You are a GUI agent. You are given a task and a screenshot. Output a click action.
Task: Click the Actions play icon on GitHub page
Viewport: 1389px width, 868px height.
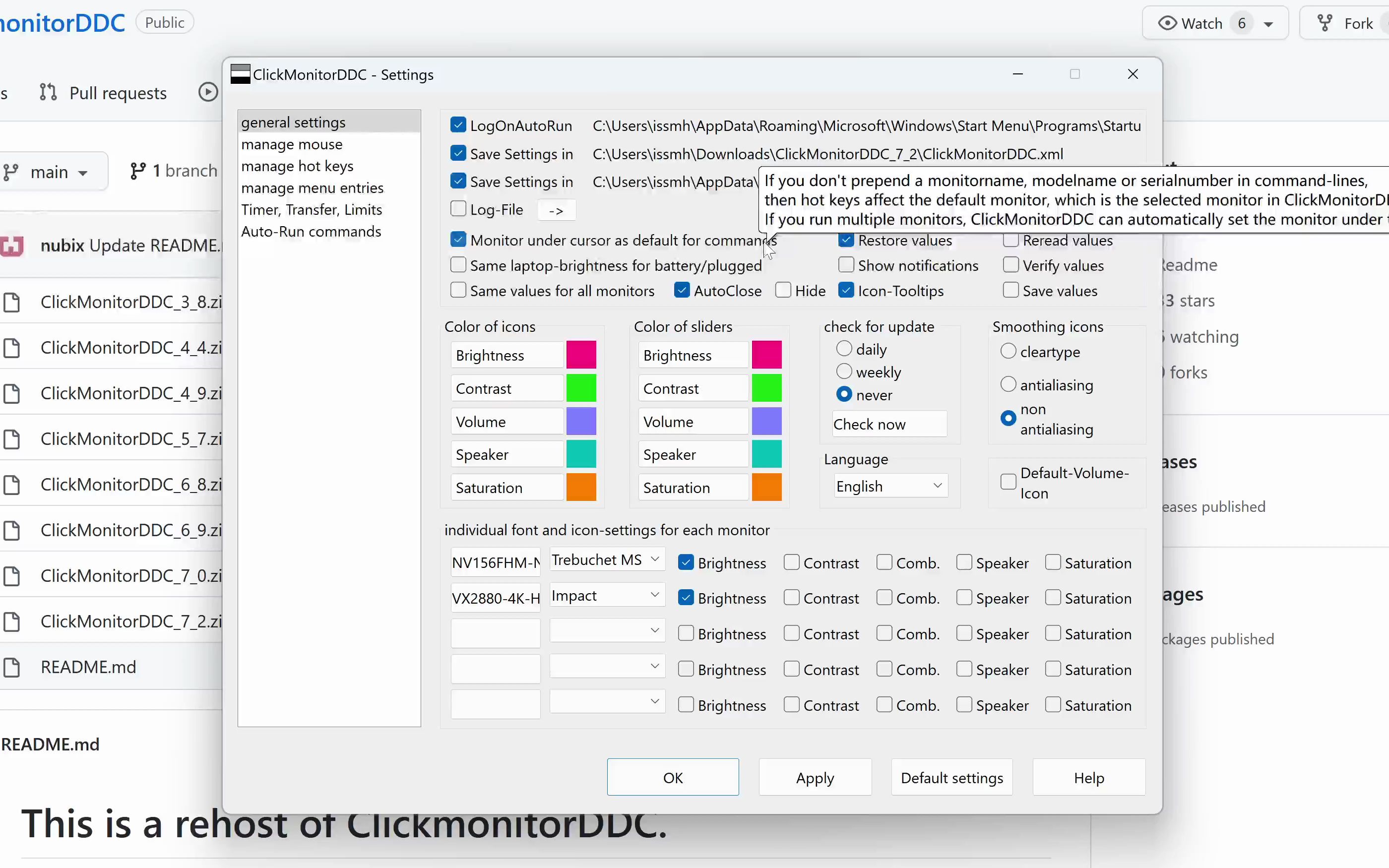click(x=208, y=92)
